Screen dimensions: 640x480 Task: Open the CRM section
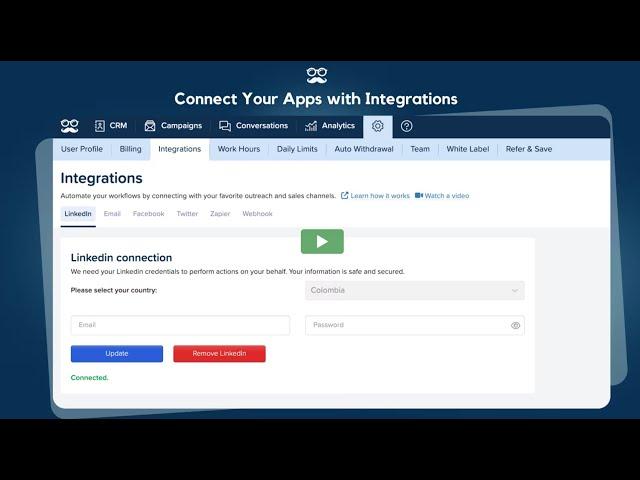point(111,126)
